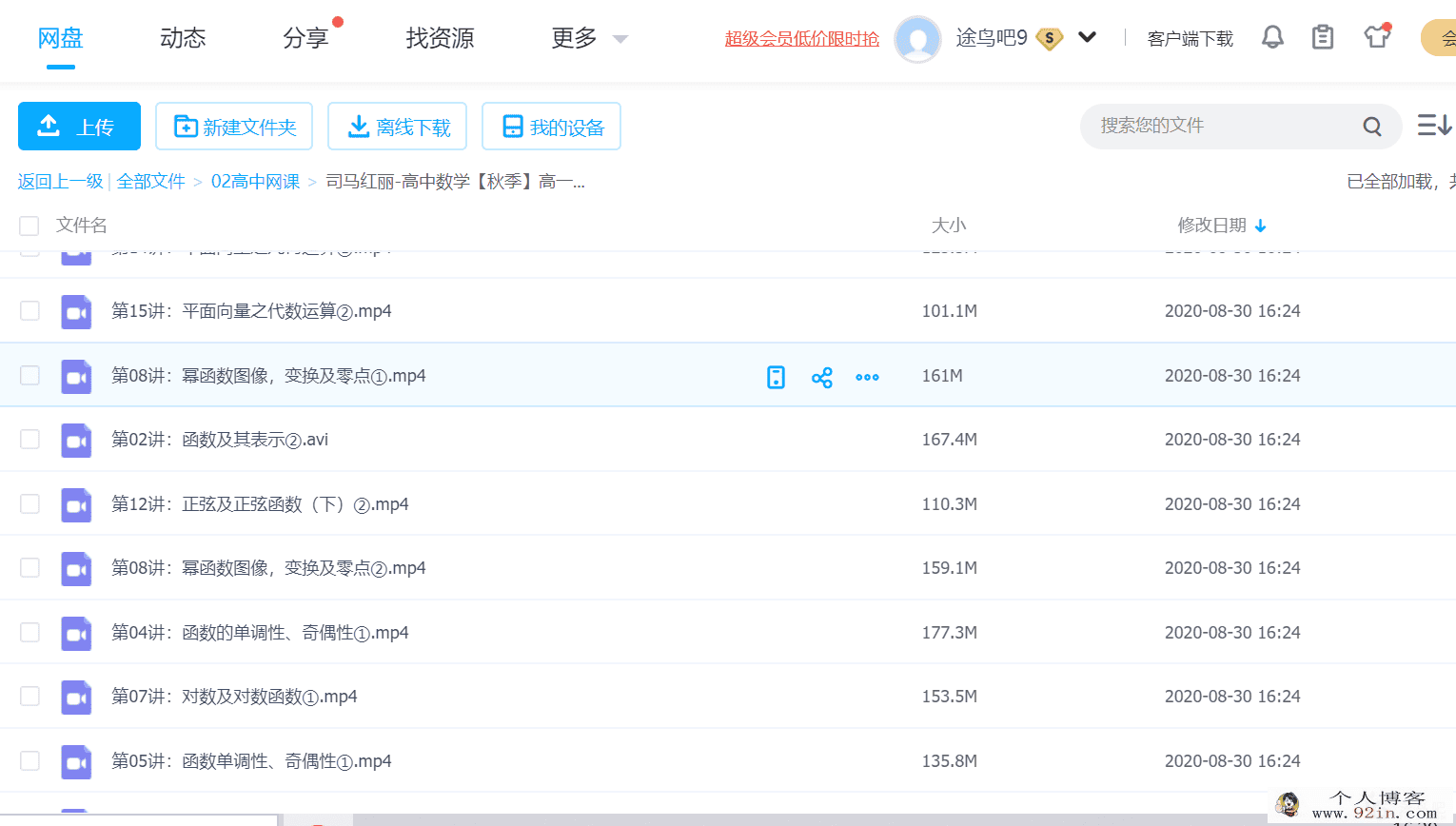Viewport: 1456px width, 826px height.
Task: Click video icon of 第02讲 函数及其表示②.avi
Action: click(76, 441)
